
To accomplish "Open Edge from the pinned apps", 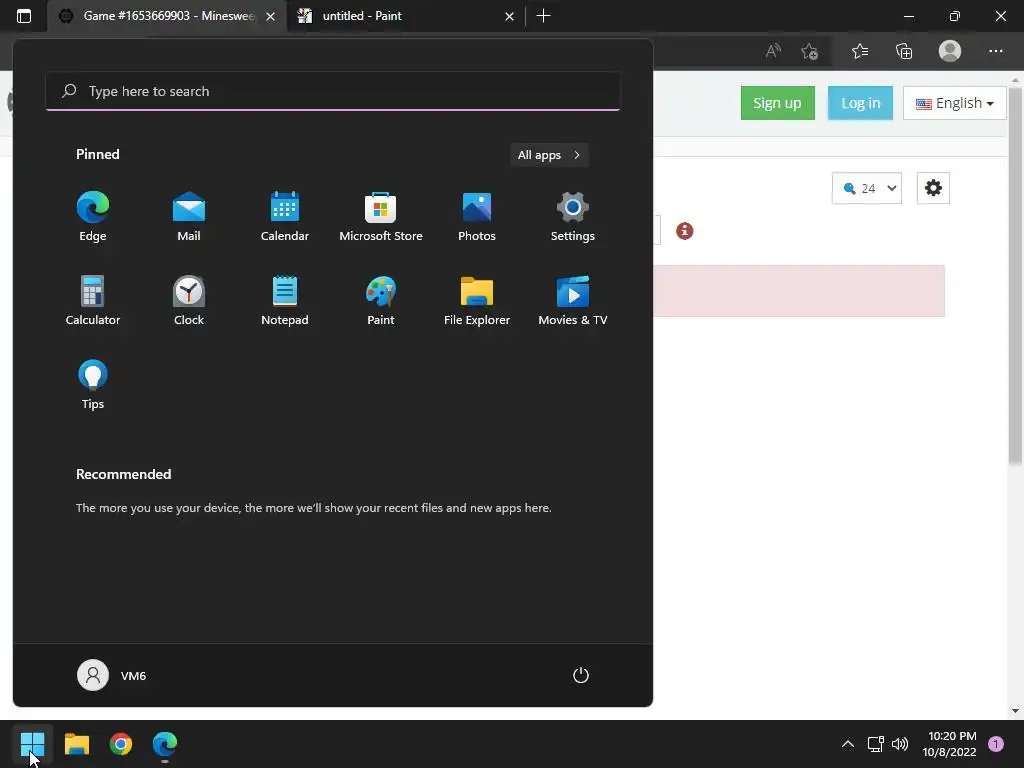I will (x=93, y=217).
